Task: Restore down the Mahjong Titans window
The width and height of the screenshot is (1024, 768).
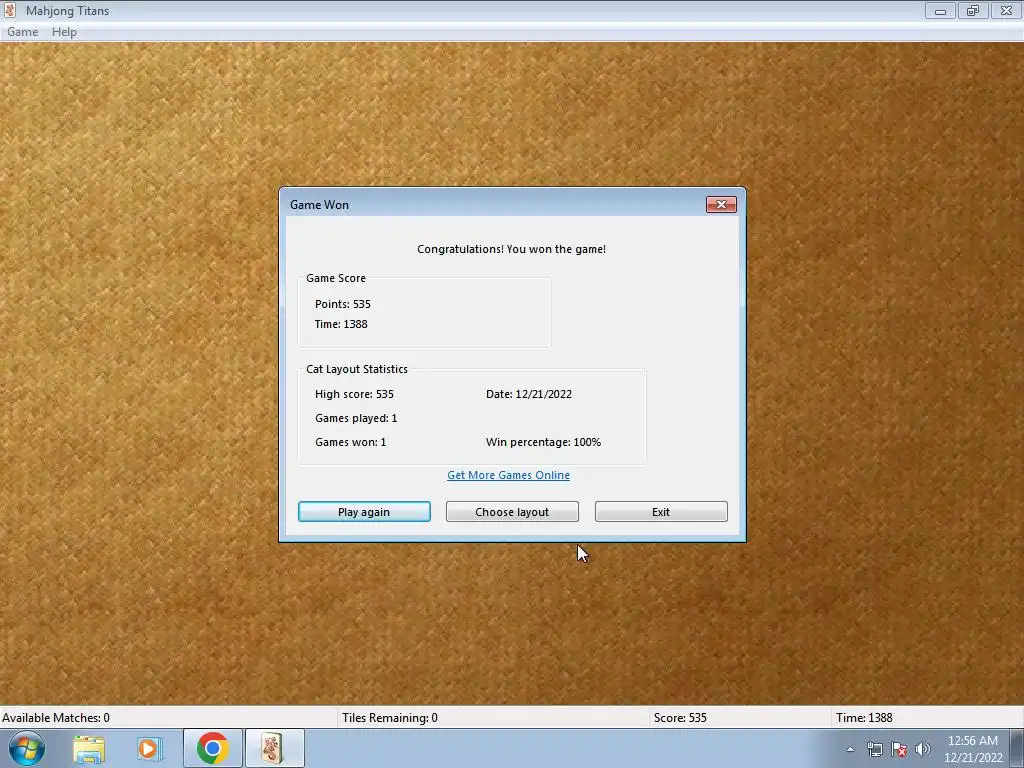Action: [x=973, y=10]
